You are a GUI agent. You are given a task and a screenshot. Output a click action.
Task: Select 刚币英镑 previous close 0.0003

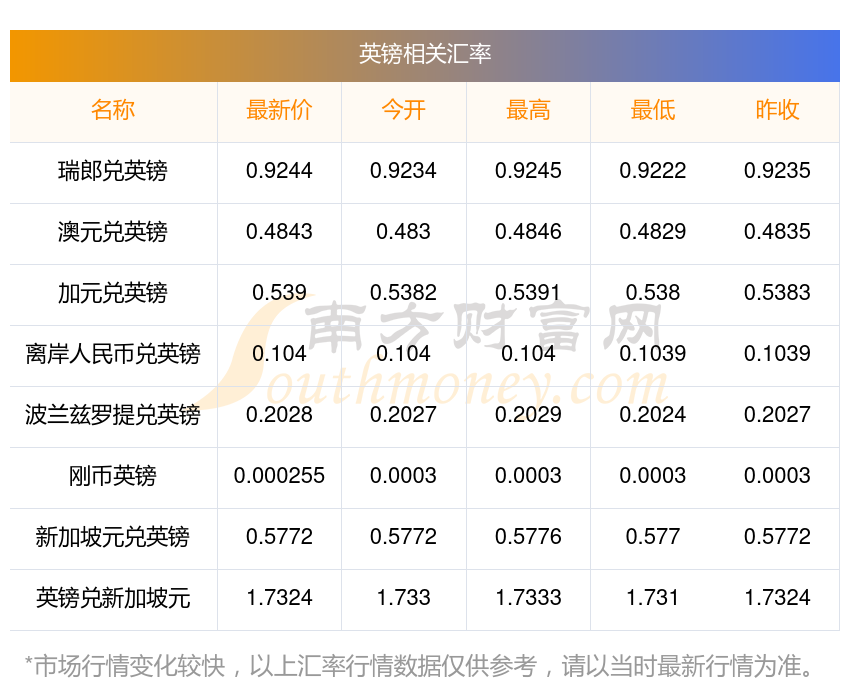777,476
